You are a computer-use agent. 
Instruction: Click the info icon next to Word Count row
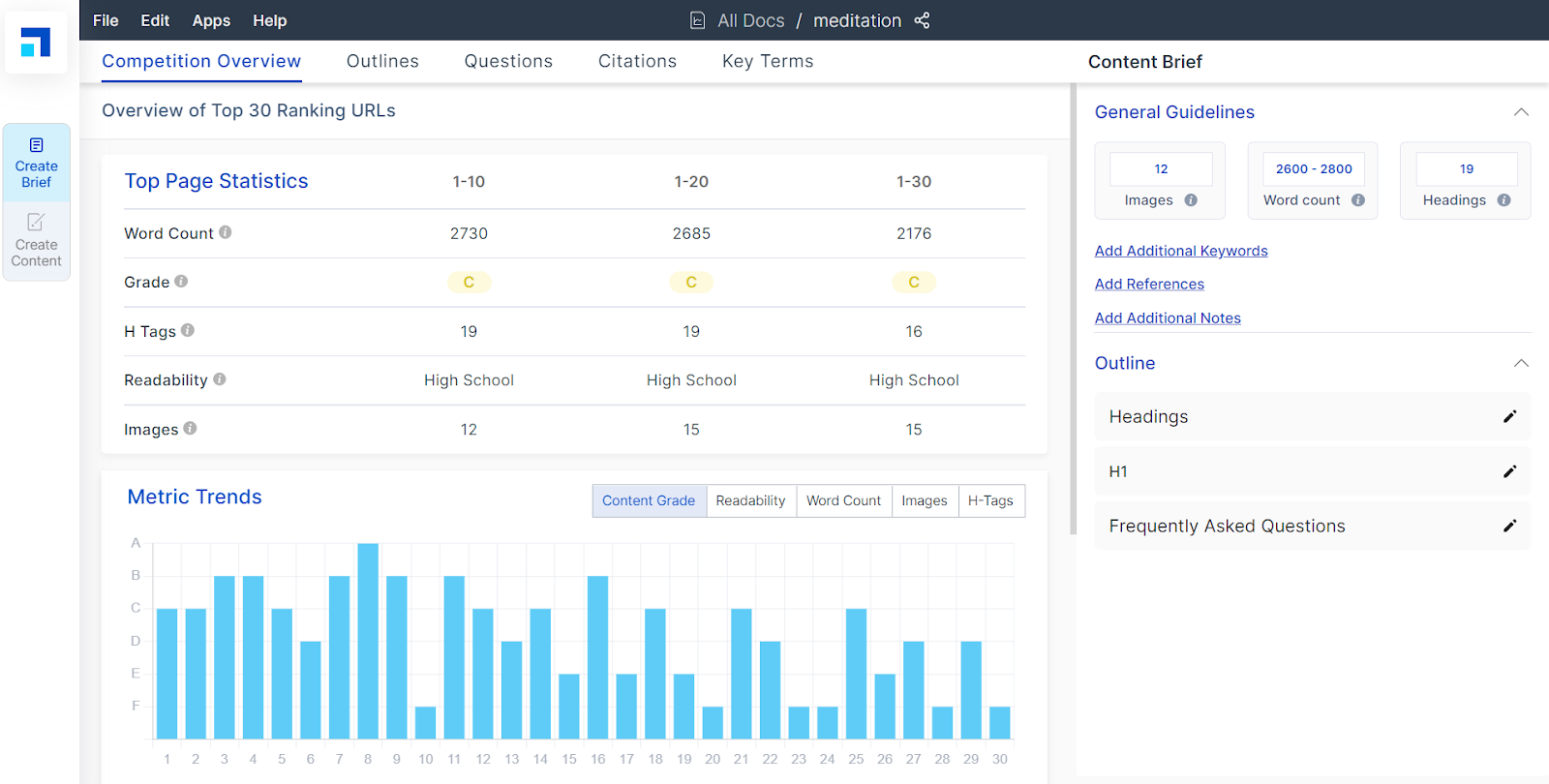tap(226, 232)
